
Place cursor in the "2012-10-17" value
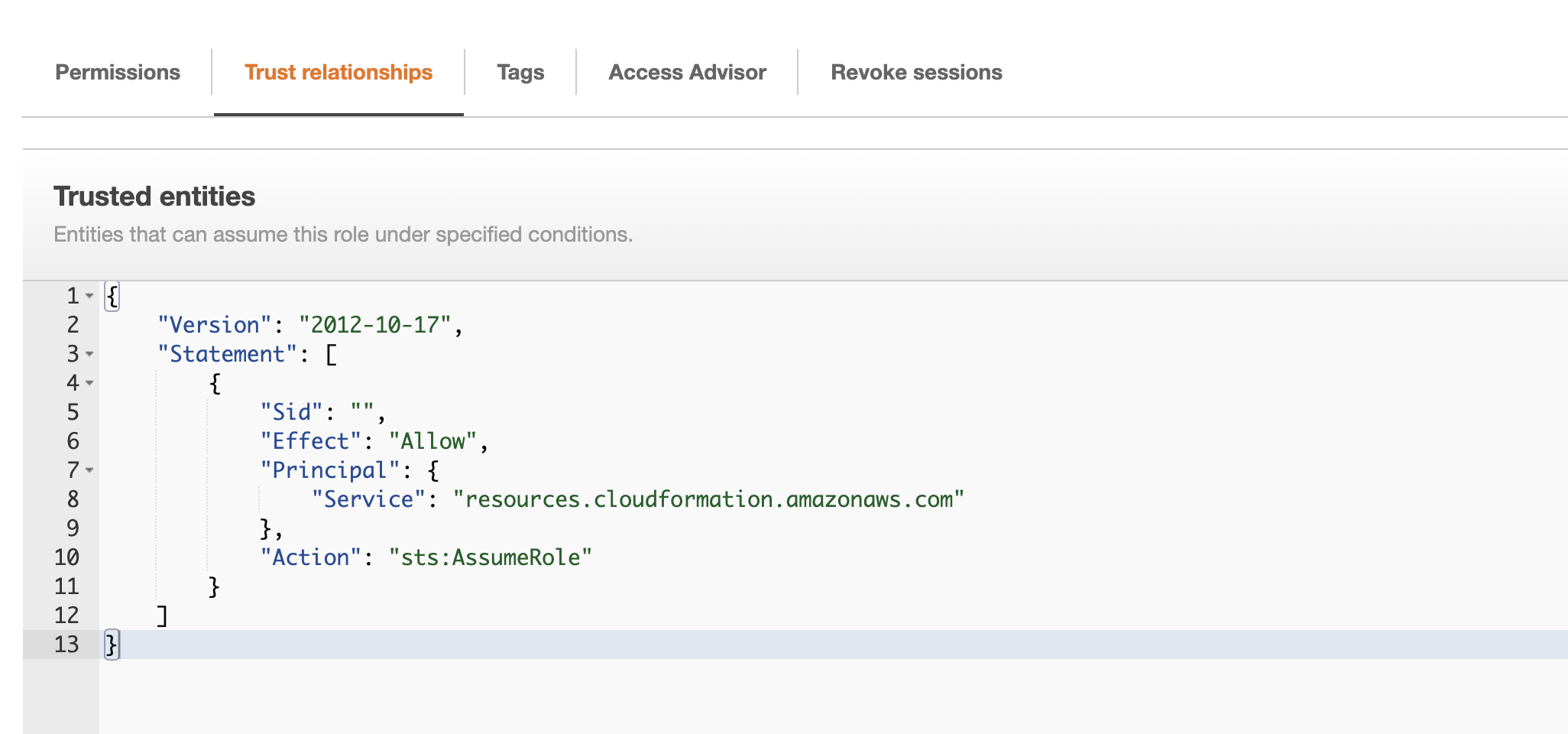click(374, 325)
